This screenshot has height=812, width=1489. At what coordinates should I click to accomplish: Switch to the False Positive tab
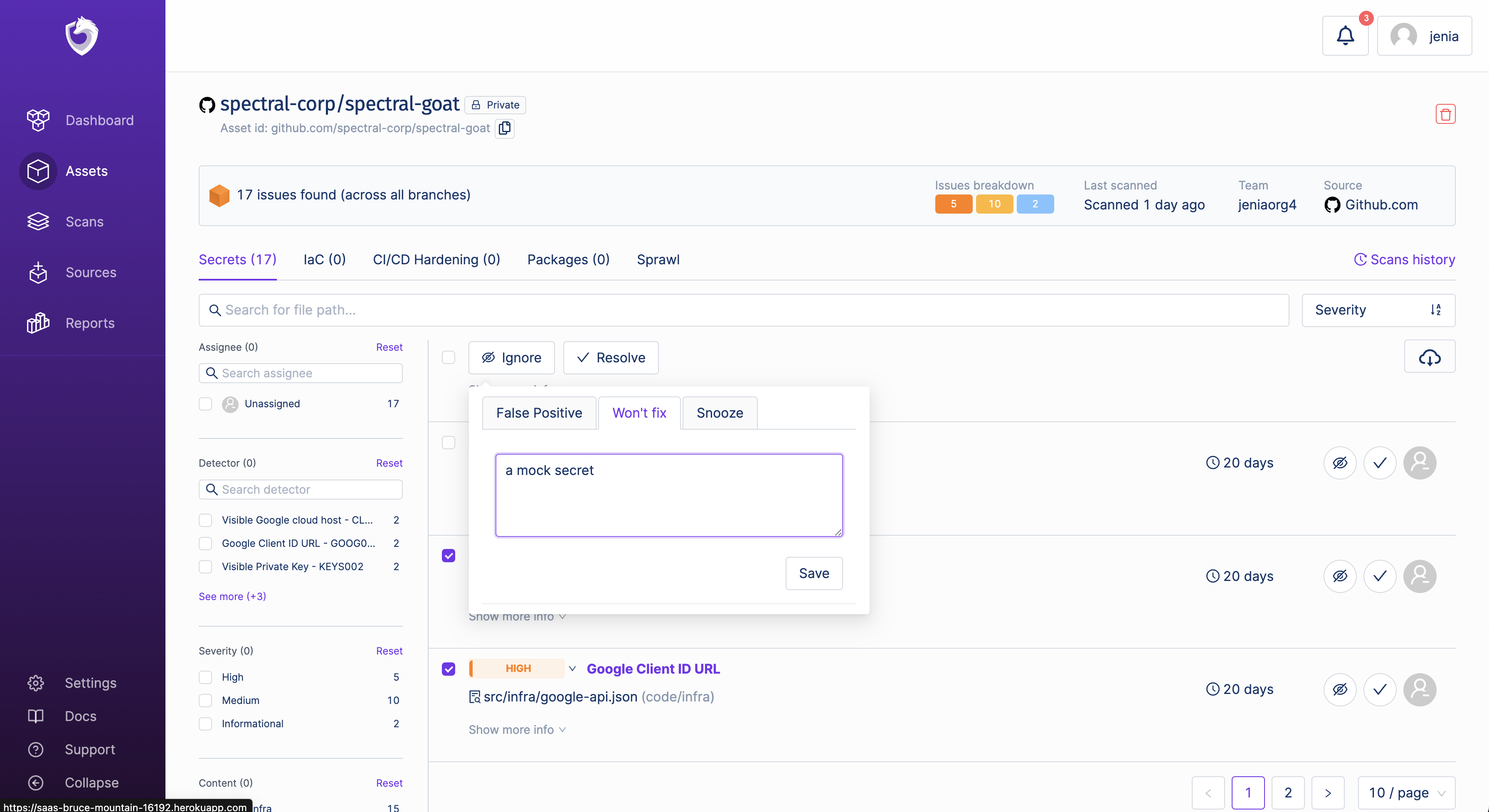click(x=539, y=413)
